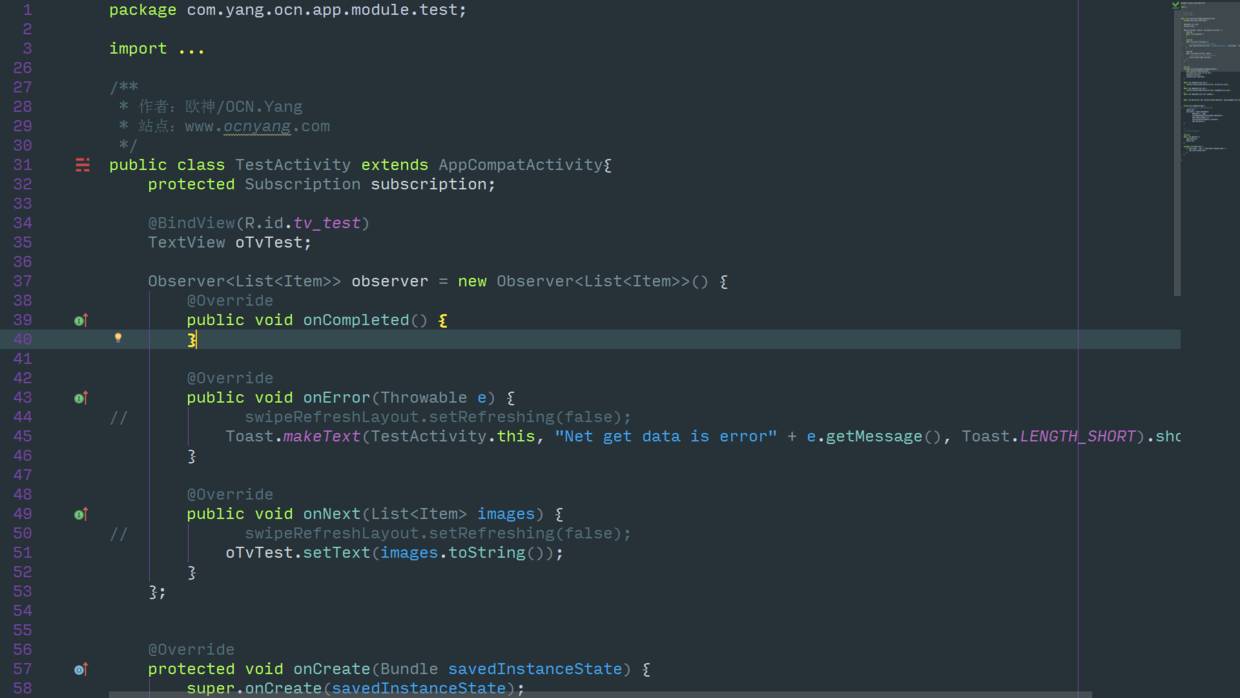This screenshot has width=1240, height=698.
Task: Click the override gutter icon next to onError
Action: 80,397
